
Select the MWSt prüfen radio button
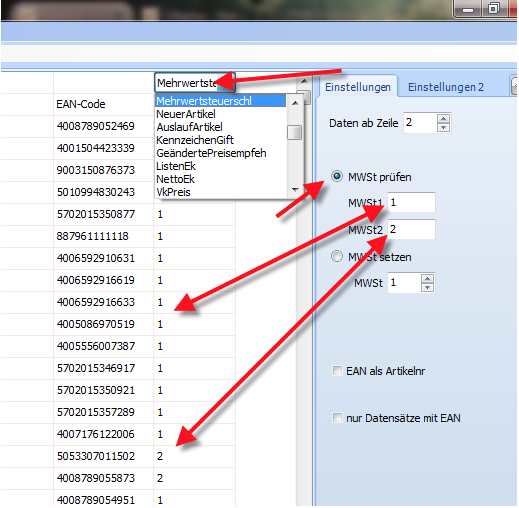point(337,176)
